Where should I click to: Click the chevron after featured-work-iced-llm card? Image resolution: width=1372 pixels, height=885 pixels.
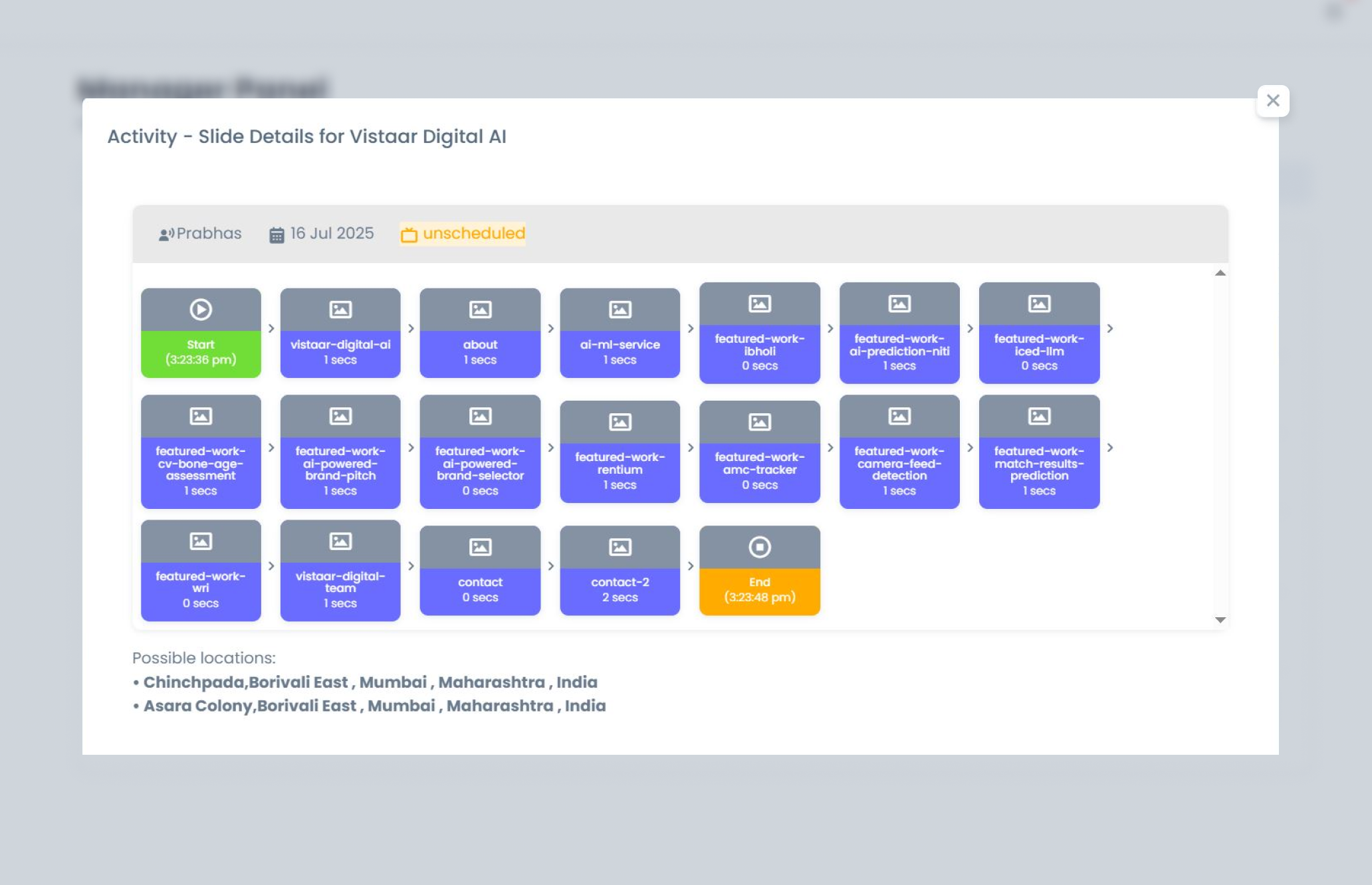[1109, 328]
